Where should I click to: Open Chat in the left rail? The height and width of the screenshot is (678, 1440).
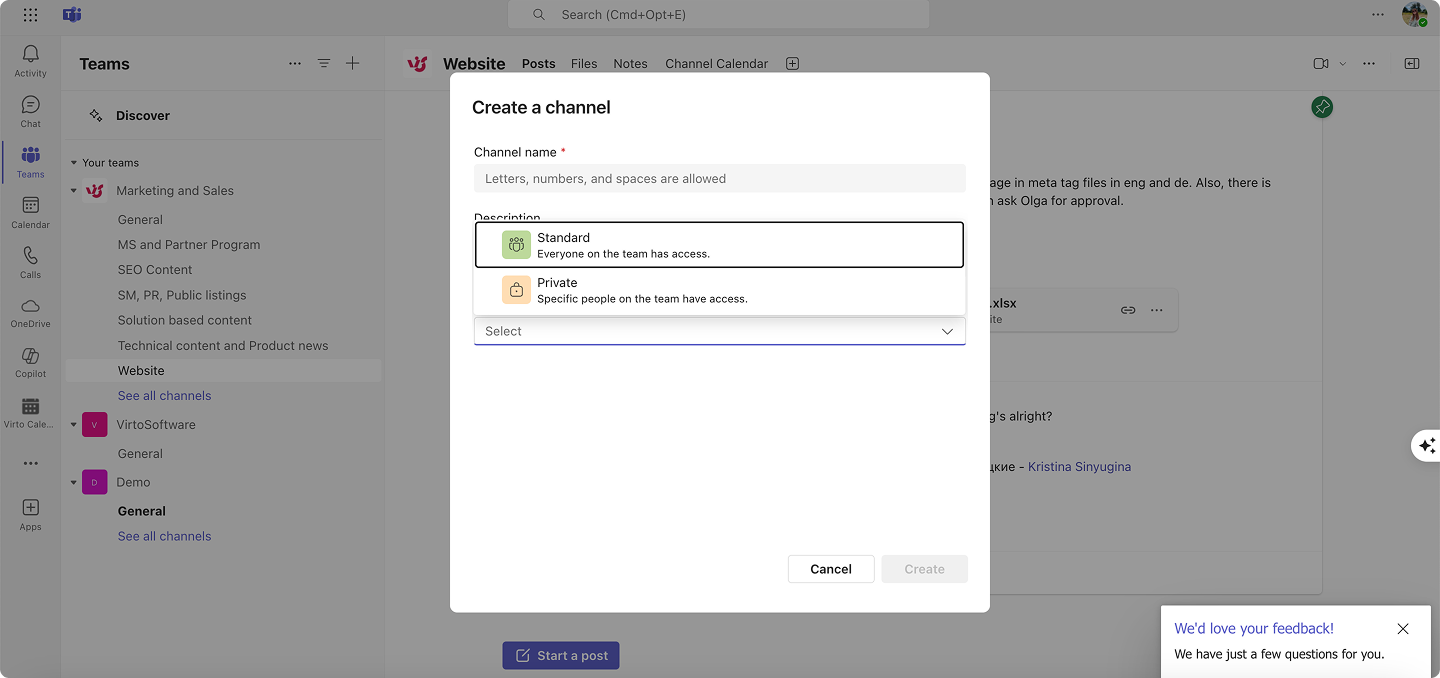[x=30, y=111]
